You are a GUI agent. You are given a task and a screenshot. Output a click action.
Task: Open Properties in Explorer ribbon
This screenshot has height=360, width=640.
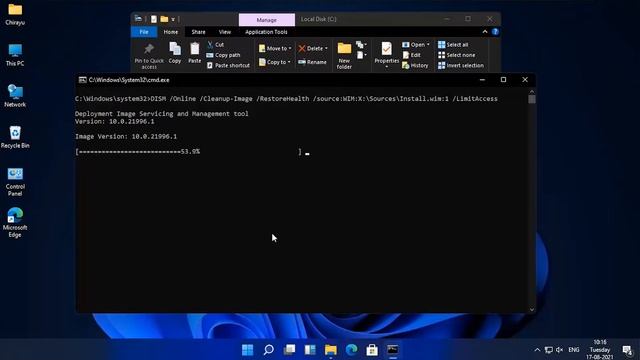386,56
